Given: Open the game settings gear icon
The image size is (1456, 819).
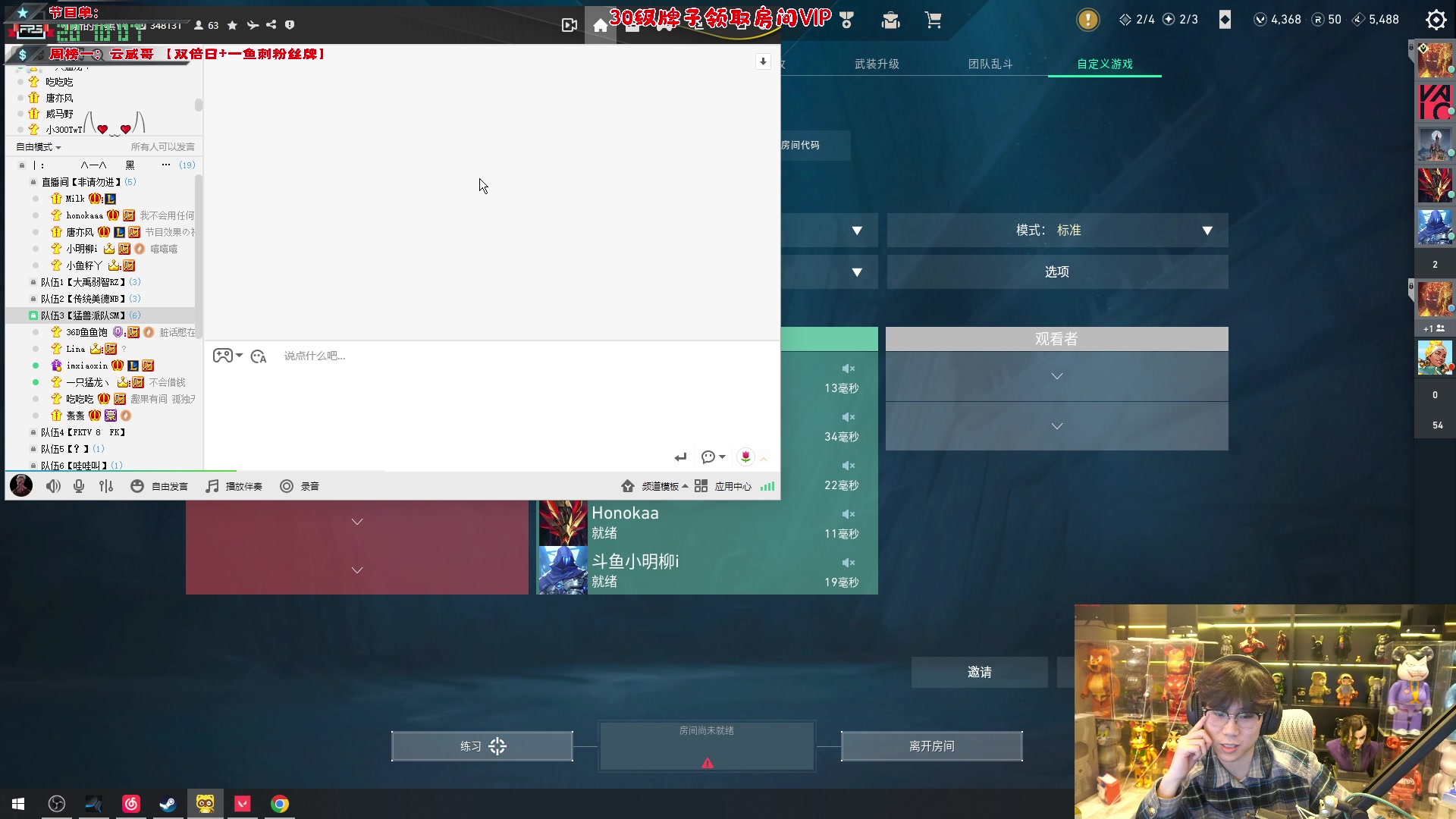Looking at the screenshot, I should (1436, 20).
